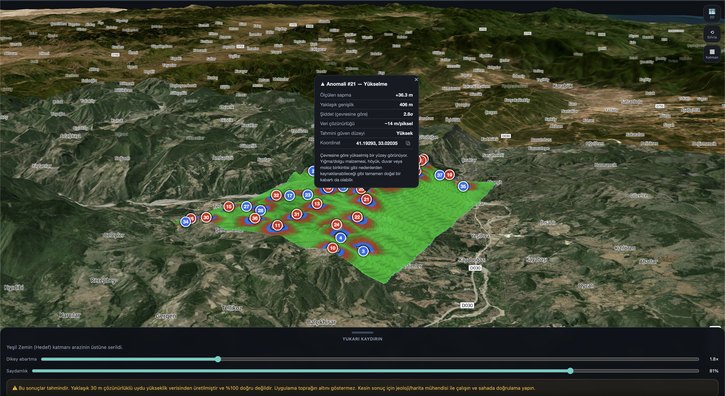Select blue anomaly marker 28
Viewport: 725px width, 396px height.
[x=260, y=210]
